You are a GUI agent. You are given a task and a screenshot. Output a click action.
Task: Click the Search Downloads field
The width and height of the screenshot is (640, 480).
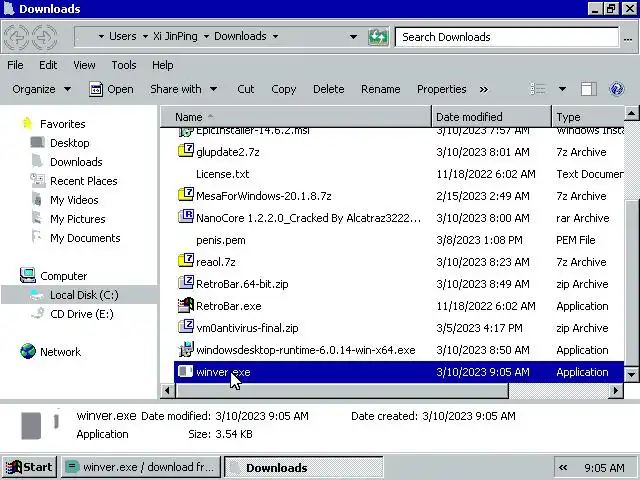(x=507, y=37)
